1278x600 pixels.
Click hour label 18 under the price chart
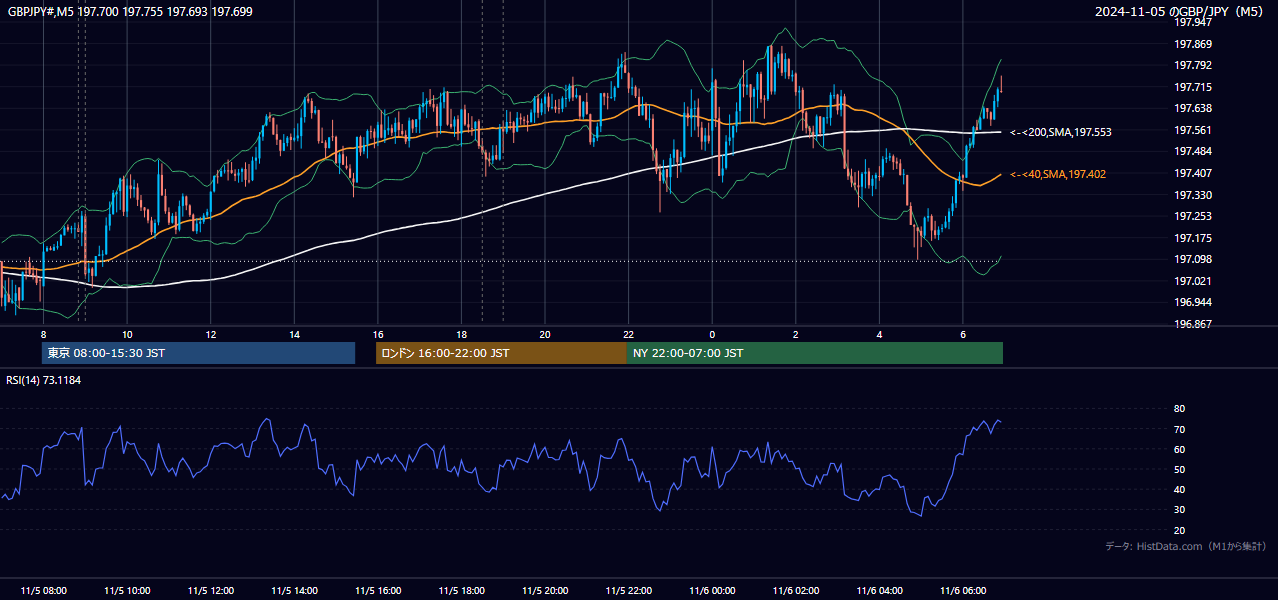(x=461, y=334)
